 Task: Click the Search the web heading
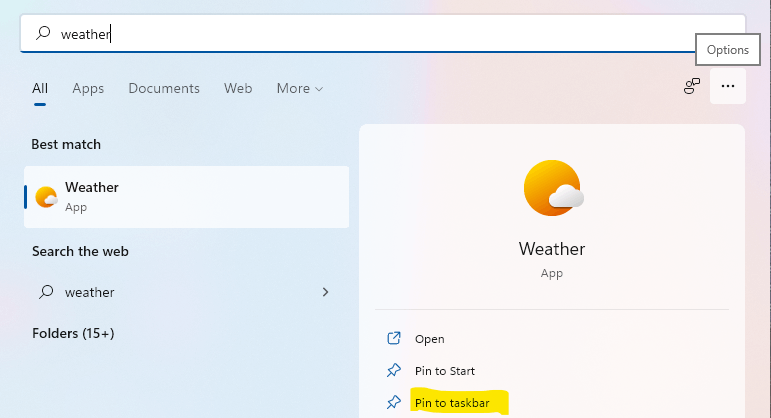point(80,251)
